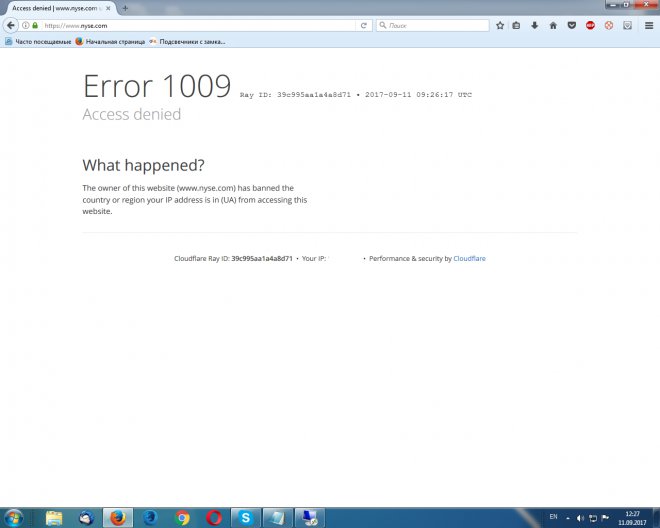Bookmark this page with the star icon
Screen dimensions: 660x528
click(x=500, y=25)
